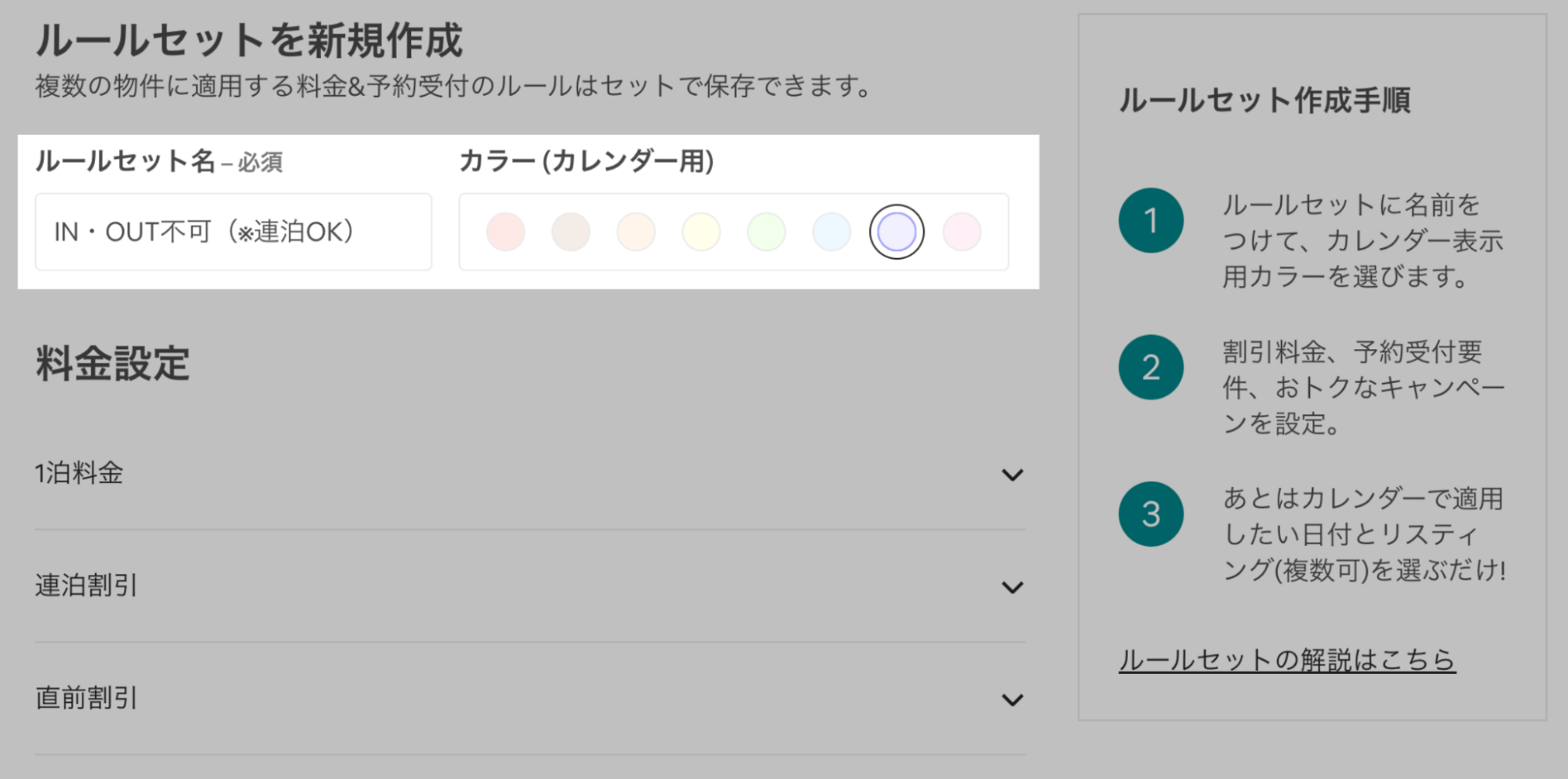Image resolution: width=1568 pixels, height=779 pixels.
Task: Click the selected lavender color swatch
Action: pyautogui.click(x=896, y=232)
